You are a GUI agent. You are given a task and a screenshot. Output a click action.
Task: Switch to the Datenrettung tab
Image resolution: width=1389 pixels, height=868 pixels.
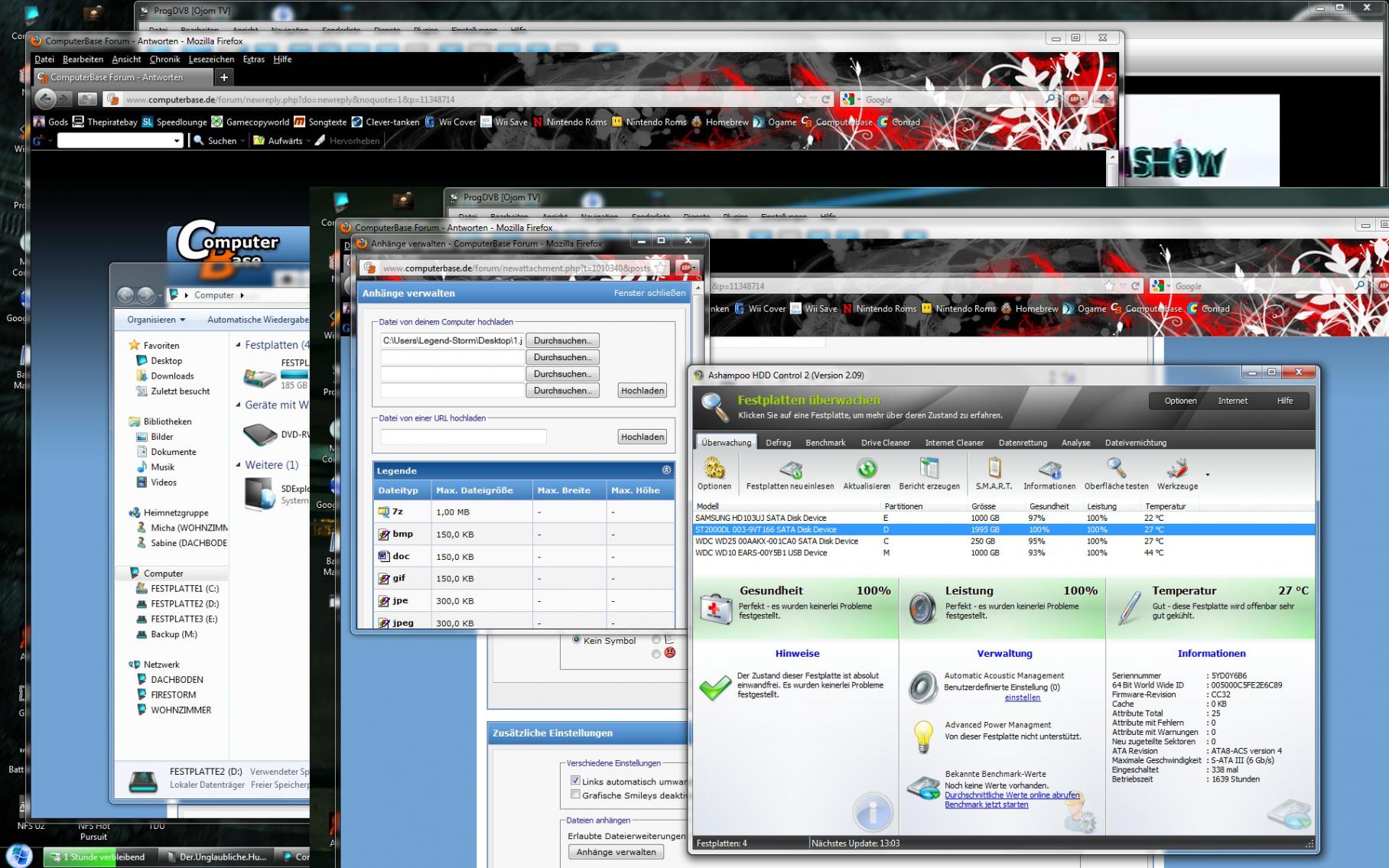(x=1023, y=443)
